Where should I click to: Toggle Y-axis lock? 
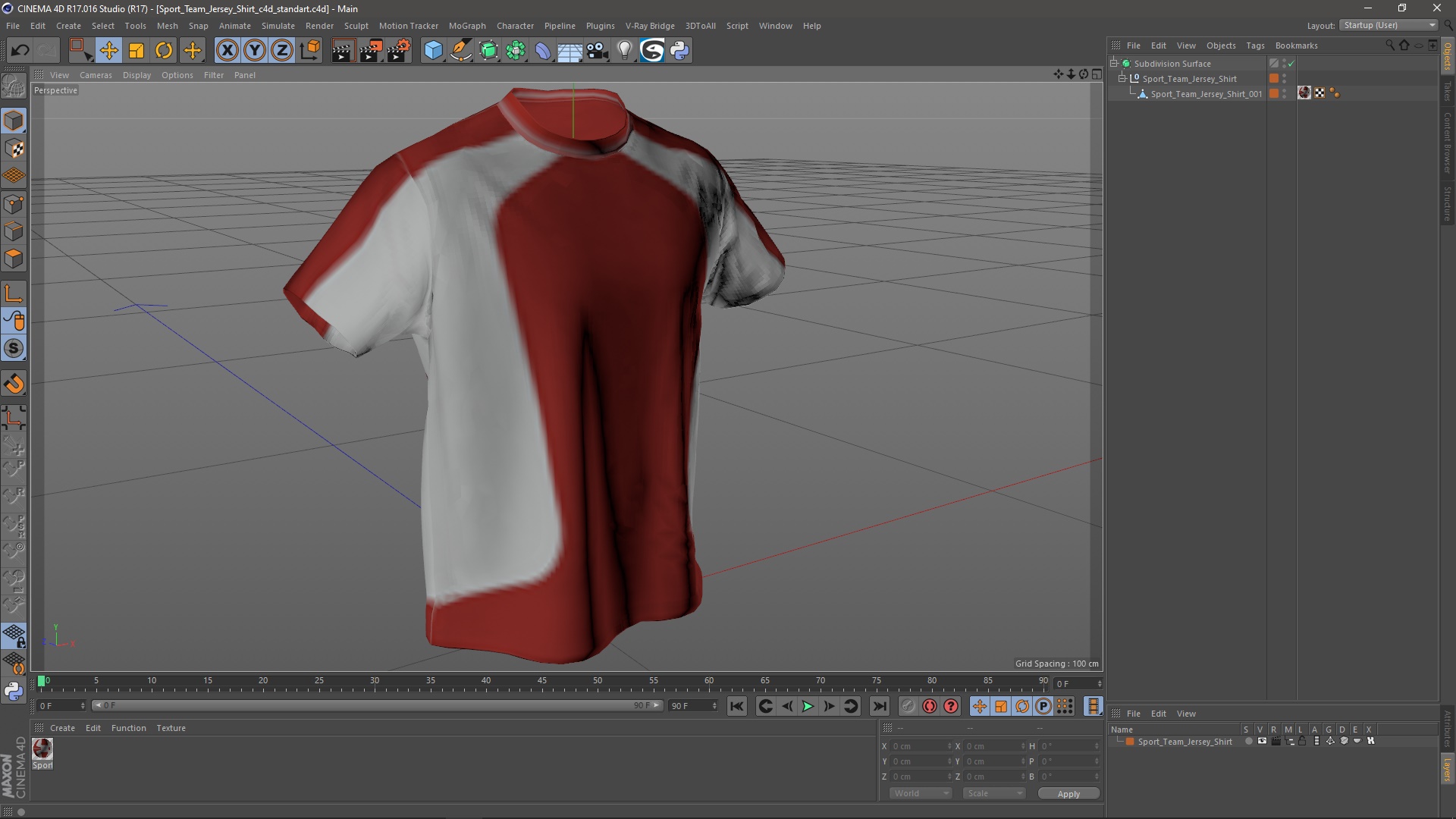(255, 51)
